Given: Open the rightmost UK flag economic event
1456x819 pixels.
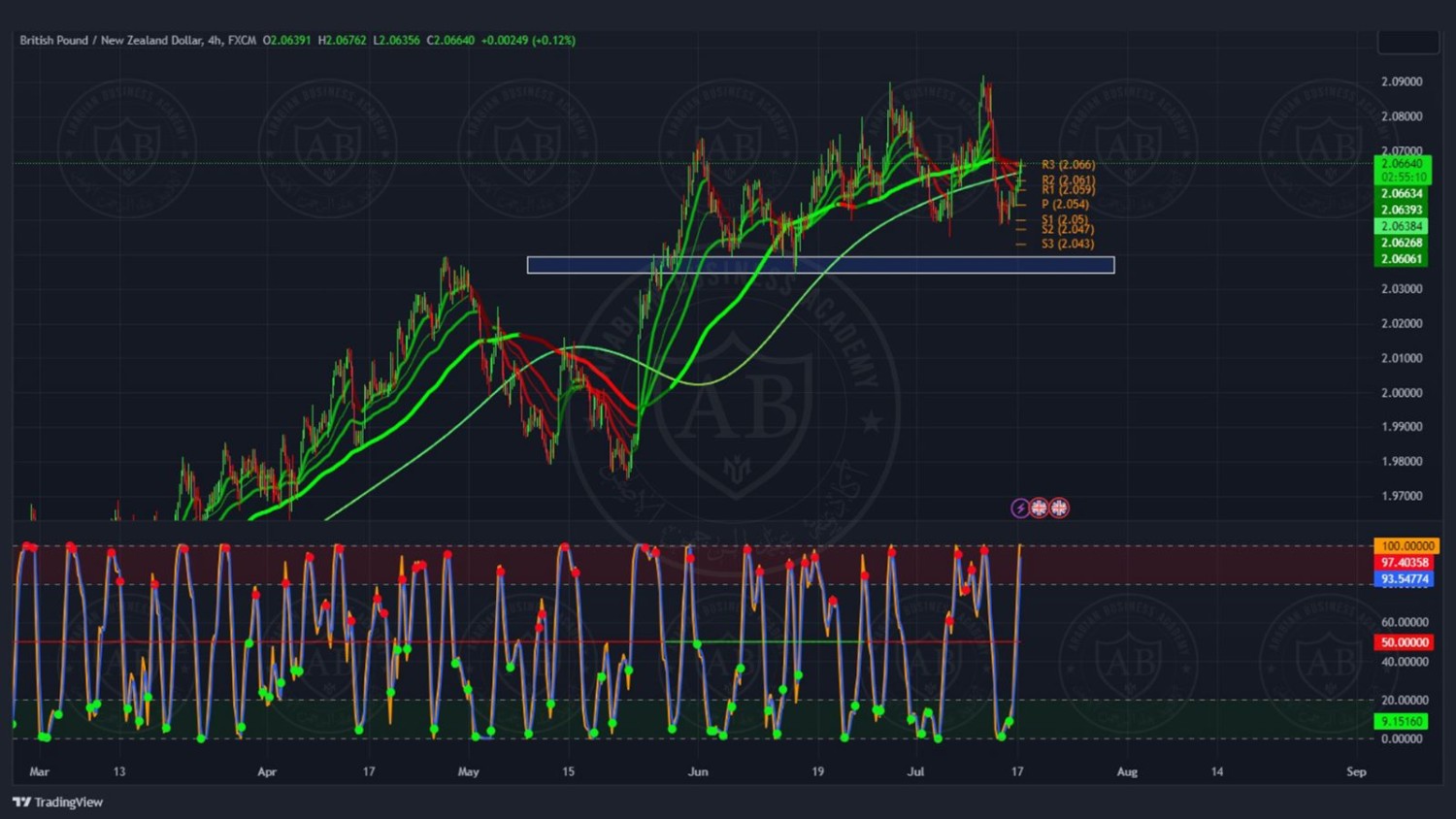Looking at the screenshot, I should click(x=1059, y=508).
